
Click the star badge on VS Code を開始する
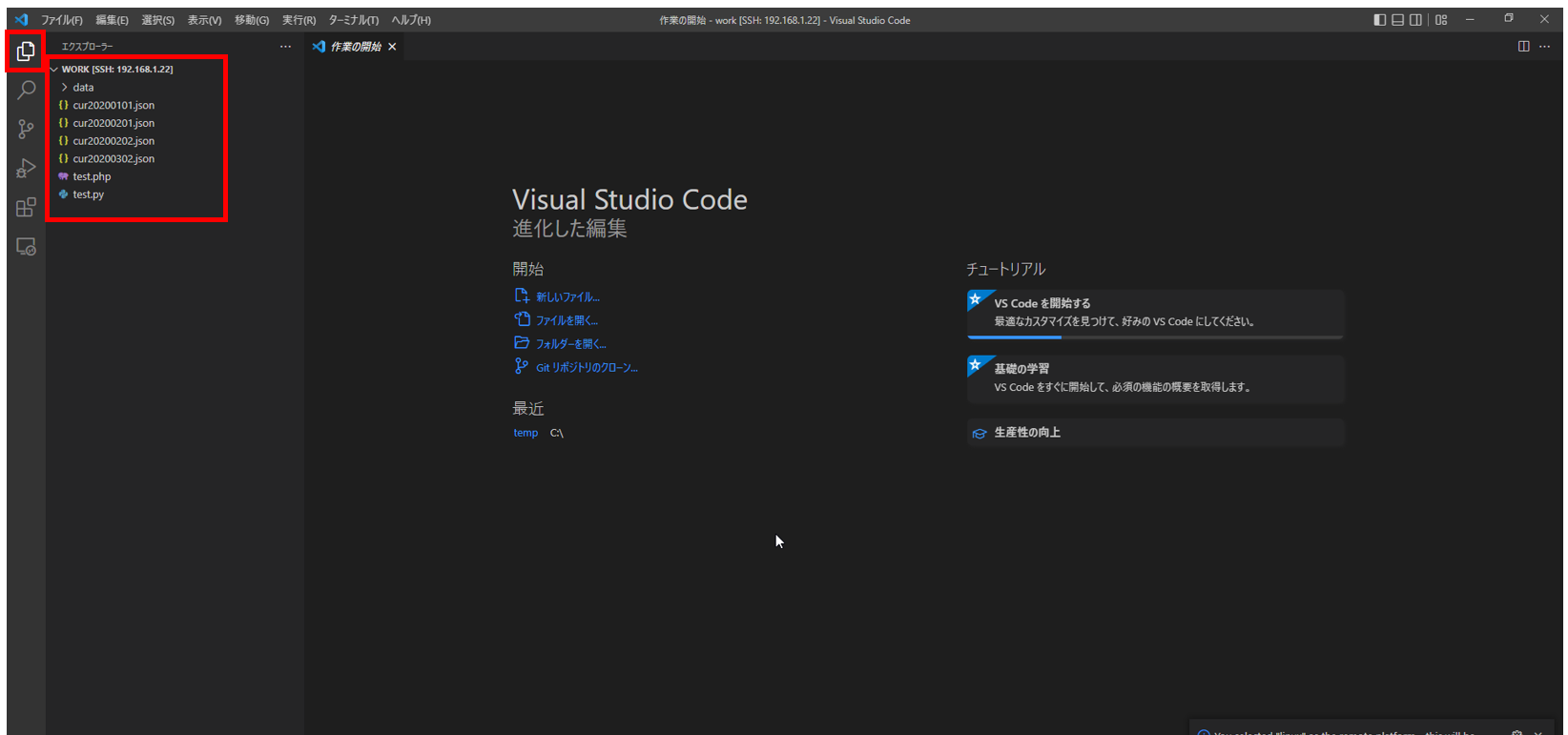point(976,299)
